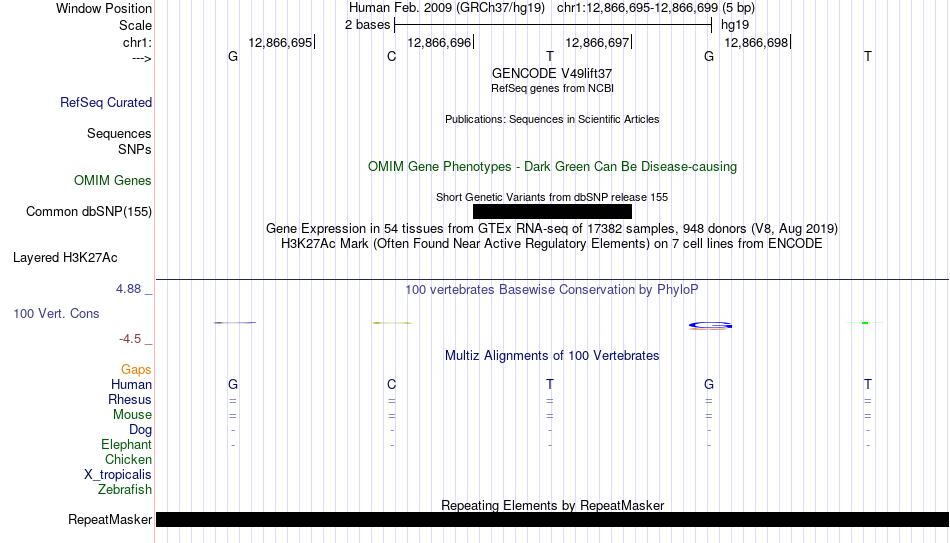The height and width of the screenshot is (543, 950).
Task: Click the C base in the reference sequence row
Action: tap(391, 56)
